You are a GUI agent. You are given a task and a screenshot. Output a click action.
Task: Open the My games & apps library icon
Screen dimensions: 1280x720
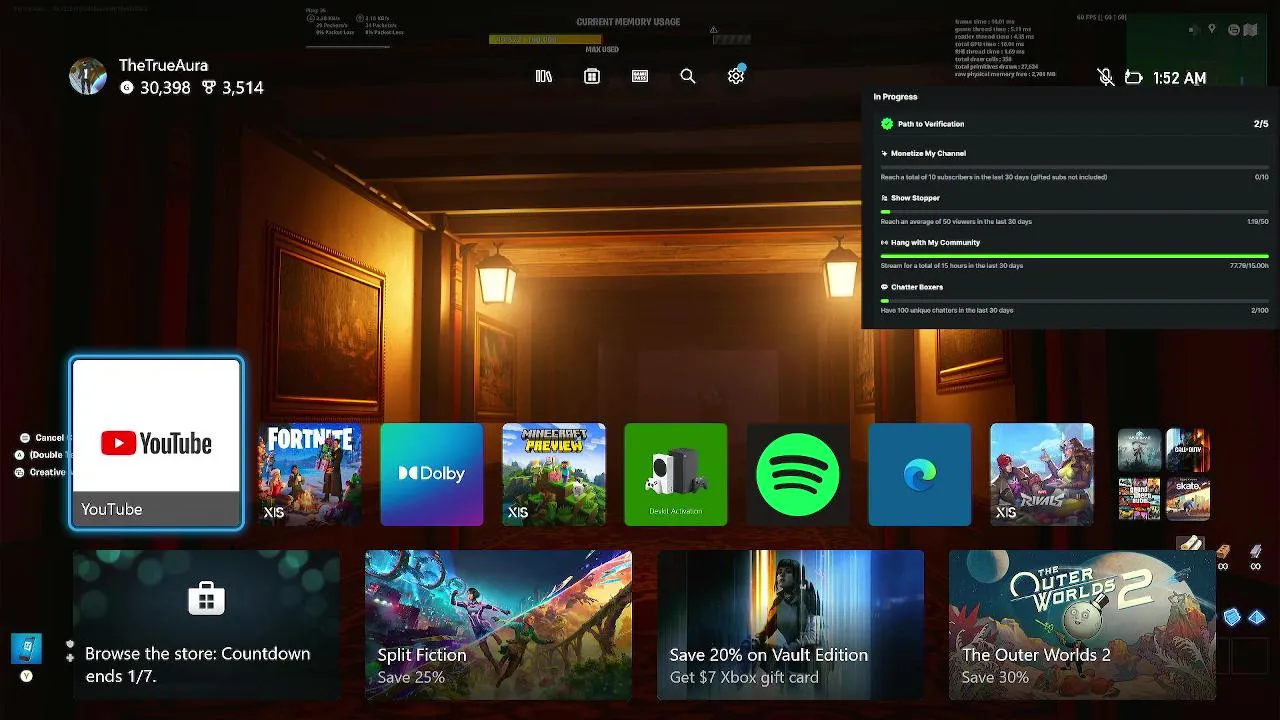click(544, 76)
